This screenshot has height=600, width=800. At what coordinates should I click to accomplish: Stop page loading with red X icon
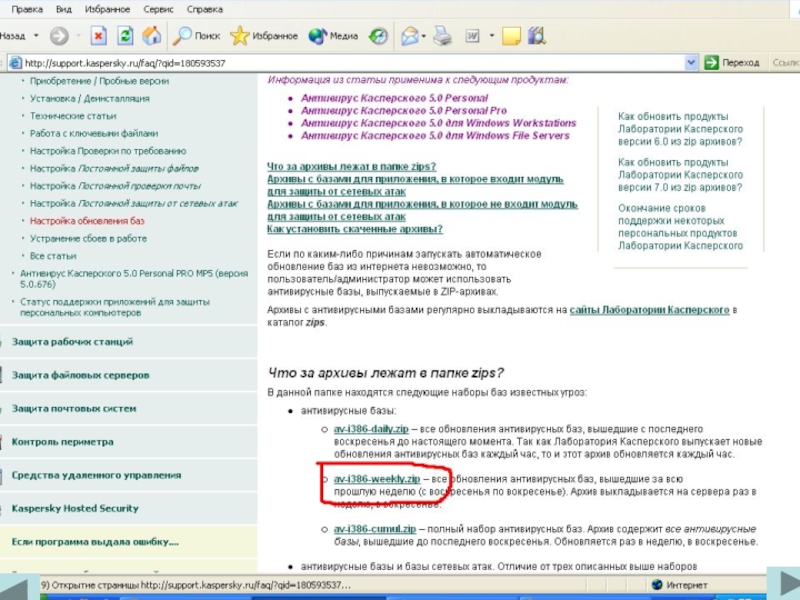98,36
